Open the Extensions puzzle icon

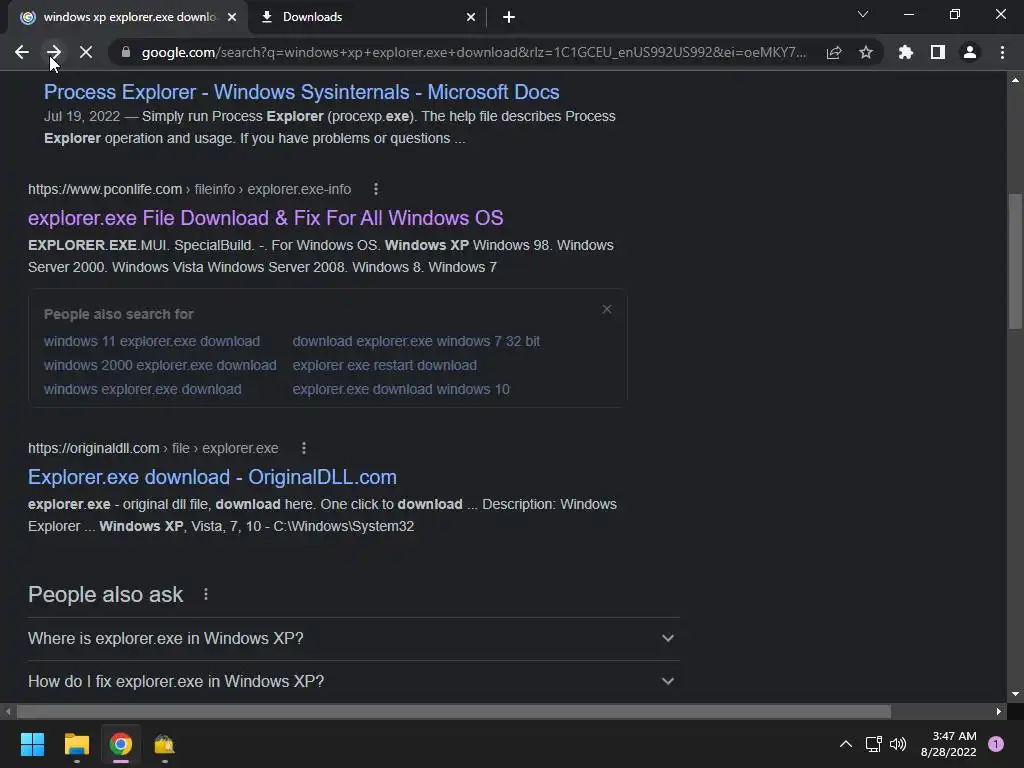(905, 52)
